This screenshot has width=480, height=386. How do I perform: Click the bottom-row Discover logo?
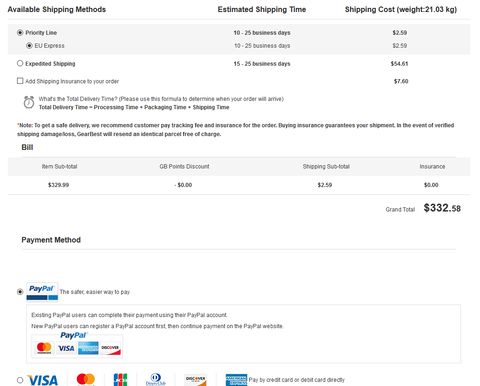(196, 380)
